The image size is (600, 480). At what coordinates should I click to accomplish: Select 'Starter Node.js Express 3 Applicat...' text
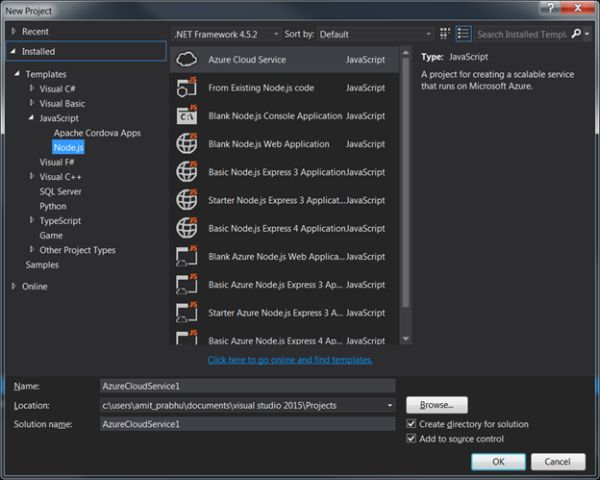(277, 200)
